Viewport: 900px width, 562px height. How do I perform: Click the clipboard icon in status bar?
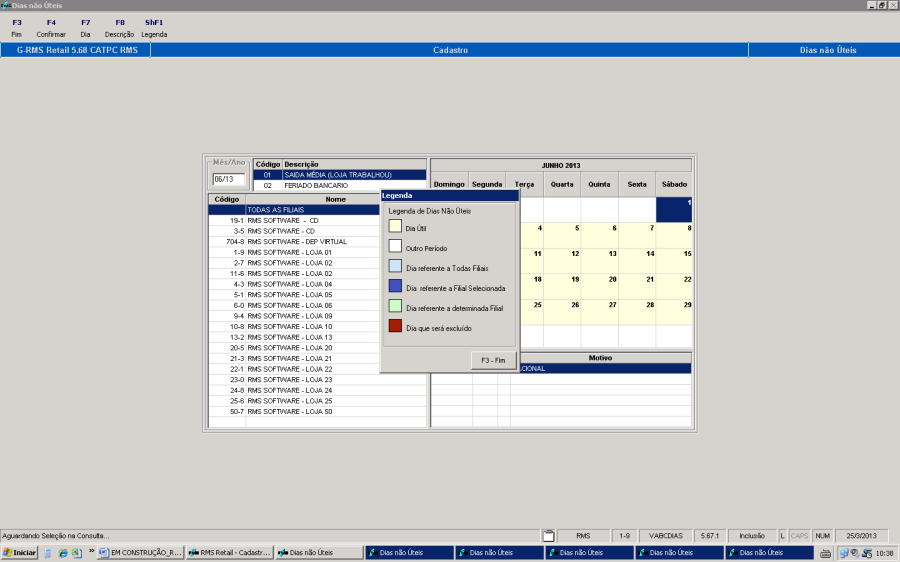click(x=549, y=536)
